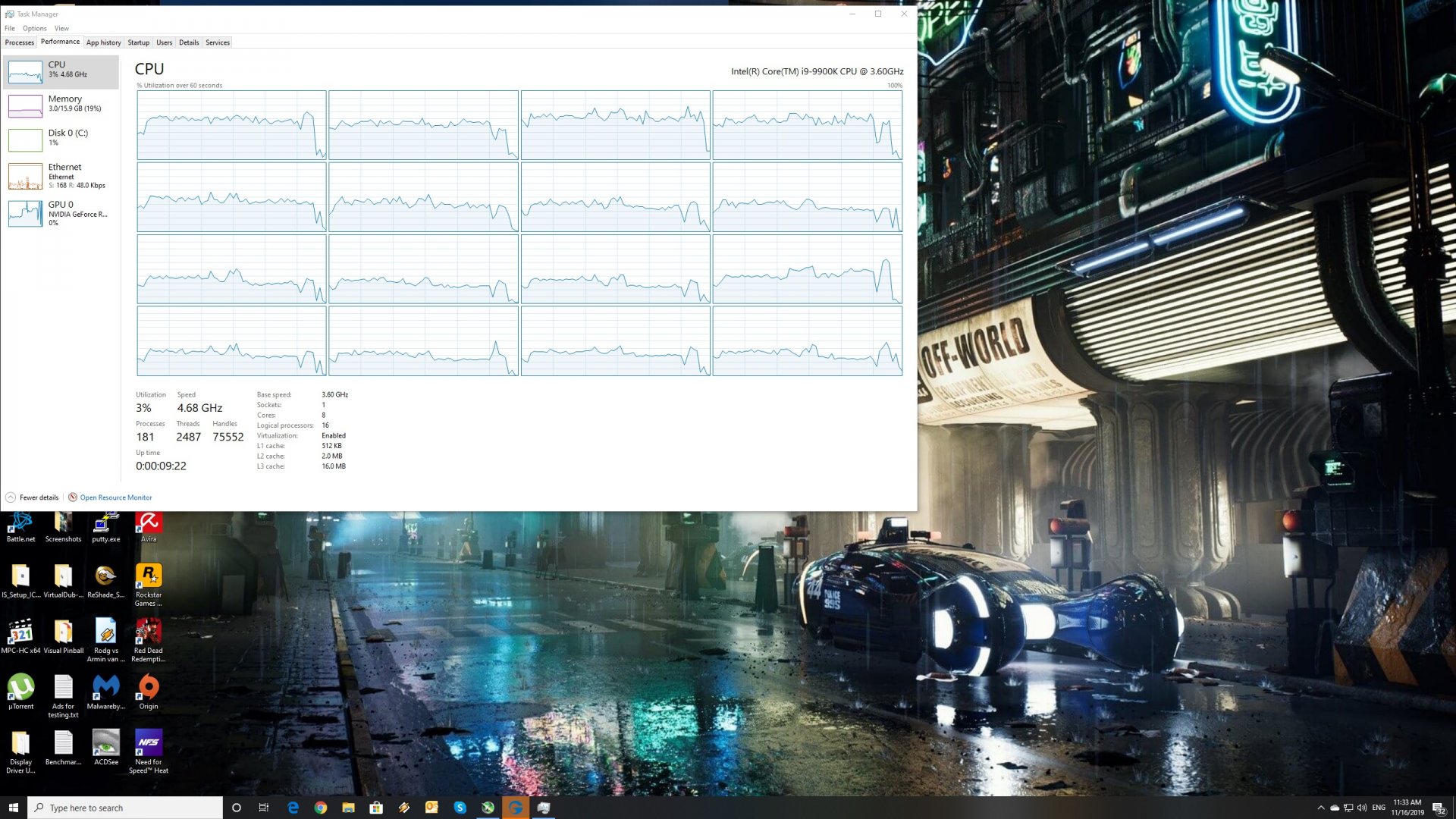Select the Memory item in the sidebar
The width and height of the screenshot is (1456, 819).
click(x=64, y=104)
